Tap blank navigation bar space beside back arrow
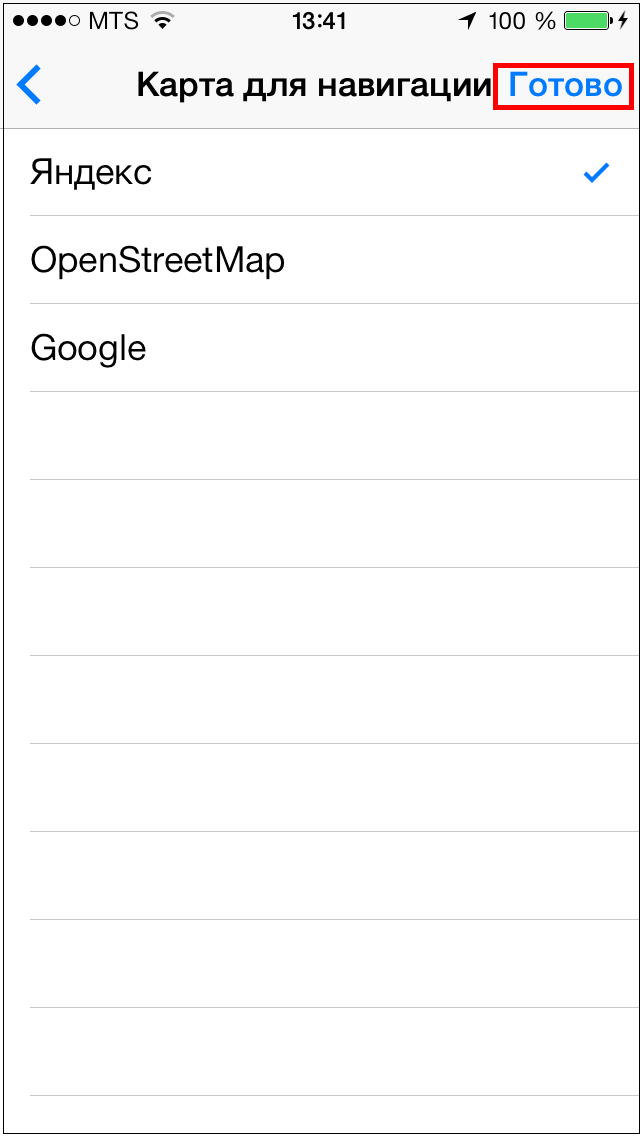This screenshot has width=640, height=1136. pyautogui.click(x=88, y=86)
